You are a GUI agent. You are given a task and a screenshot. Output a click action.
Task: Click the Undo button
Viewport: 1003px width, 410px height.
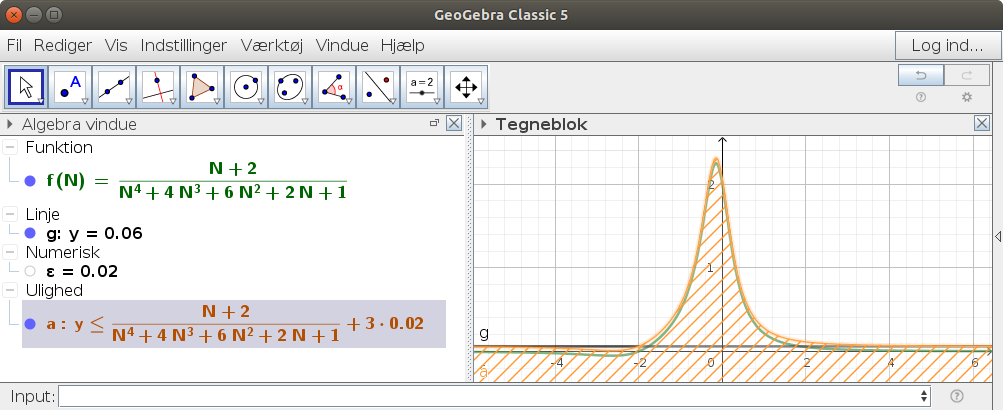tap(920, 75)
